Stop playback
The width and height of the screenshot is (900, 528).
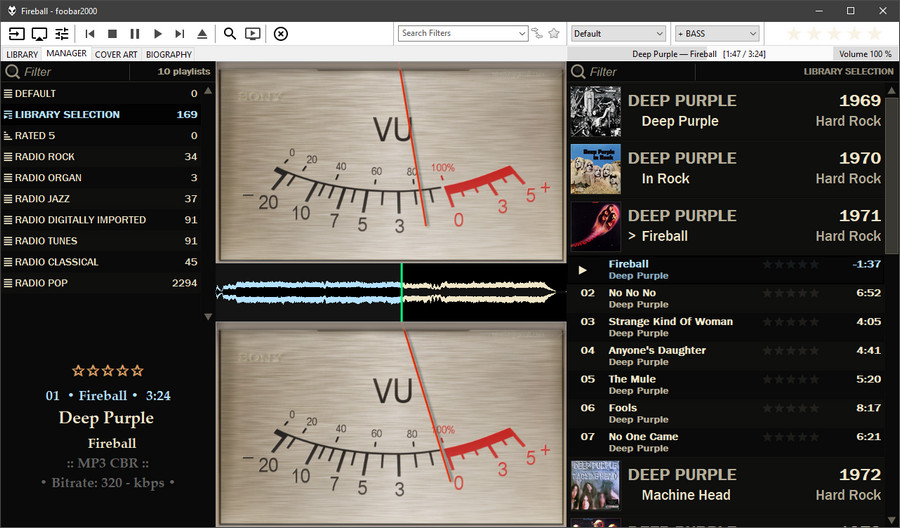click(x=112, y=34)
